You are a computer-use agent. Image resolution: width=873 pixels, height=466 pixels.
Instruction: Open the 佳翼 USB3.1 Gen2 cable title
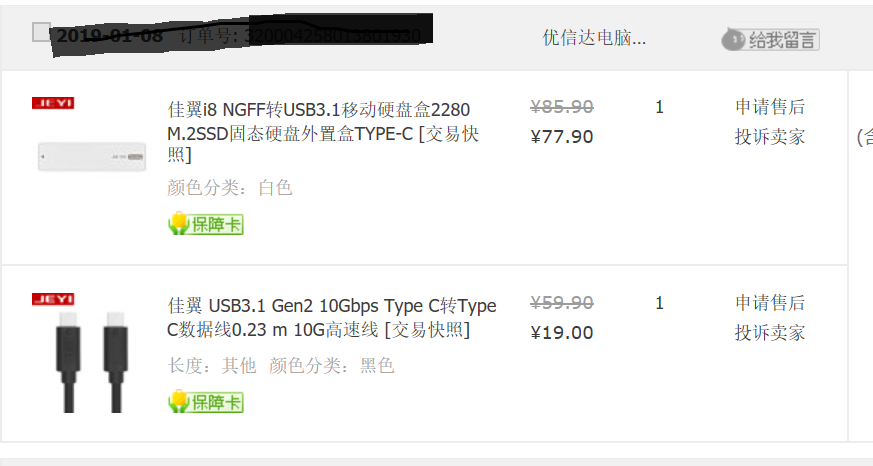(331, 317)
